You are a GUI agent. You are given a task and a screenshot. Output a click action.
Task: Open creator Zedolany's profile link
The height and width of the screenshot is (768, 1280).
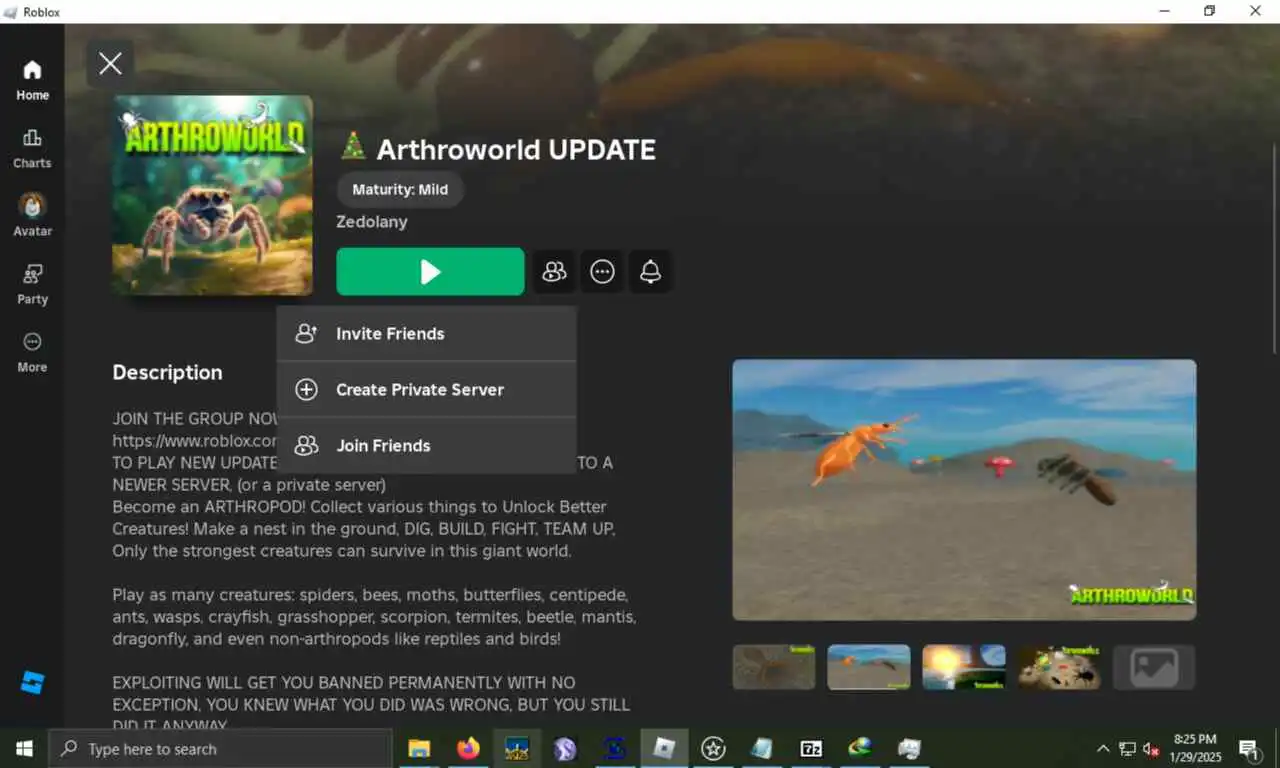click(372, 222)
